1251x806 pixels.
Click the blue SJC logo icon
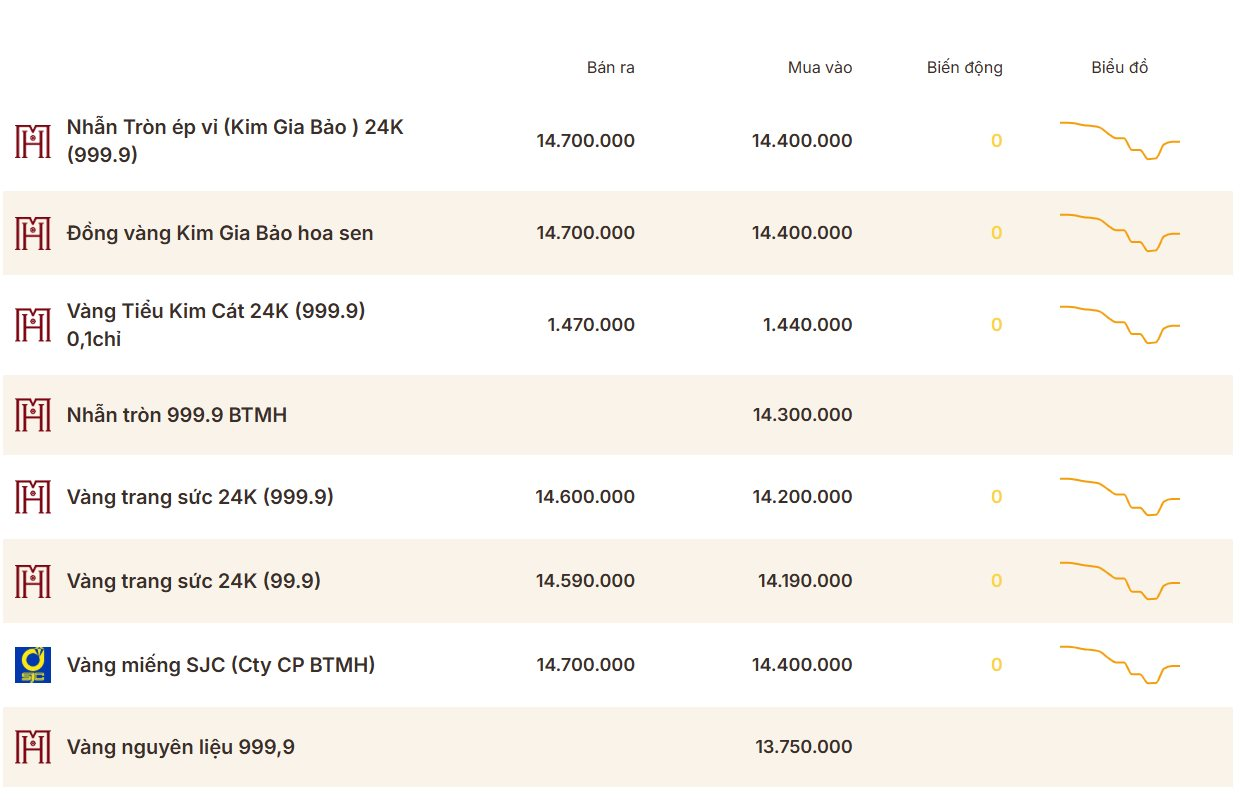(33, 665)
